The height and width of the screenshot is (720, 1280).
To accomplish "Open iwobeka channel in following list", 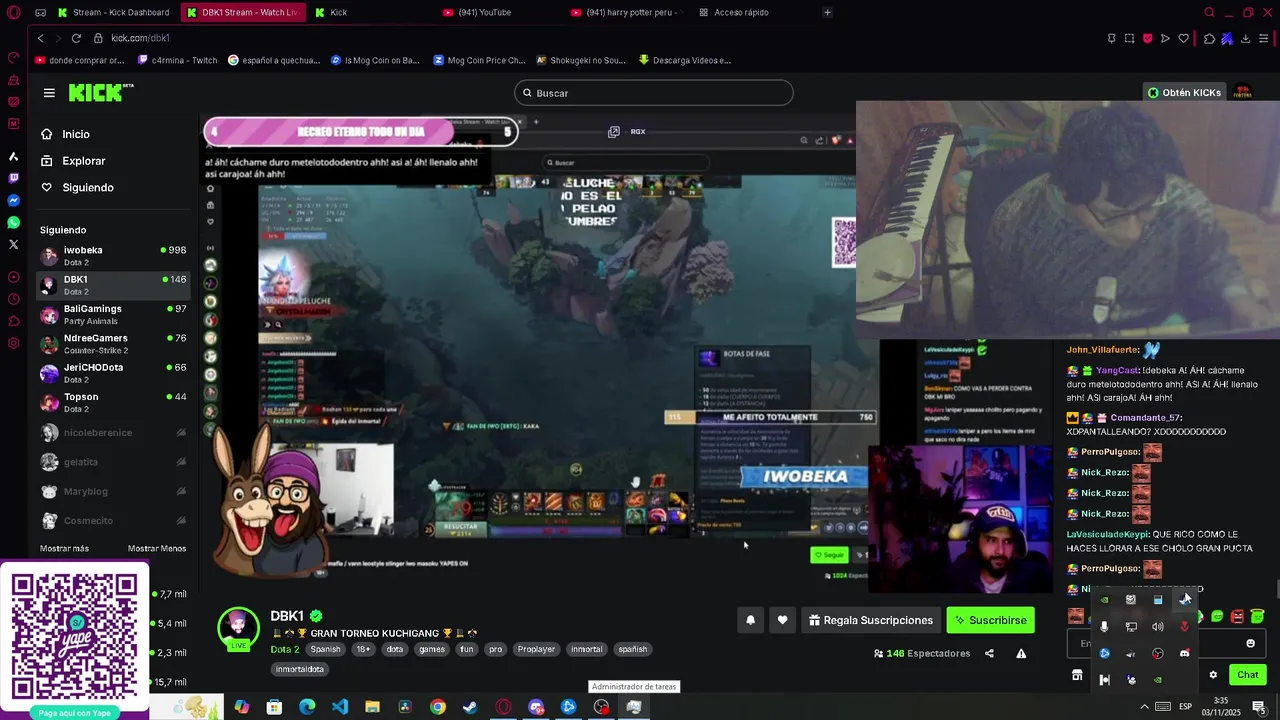I will point(113,256).
